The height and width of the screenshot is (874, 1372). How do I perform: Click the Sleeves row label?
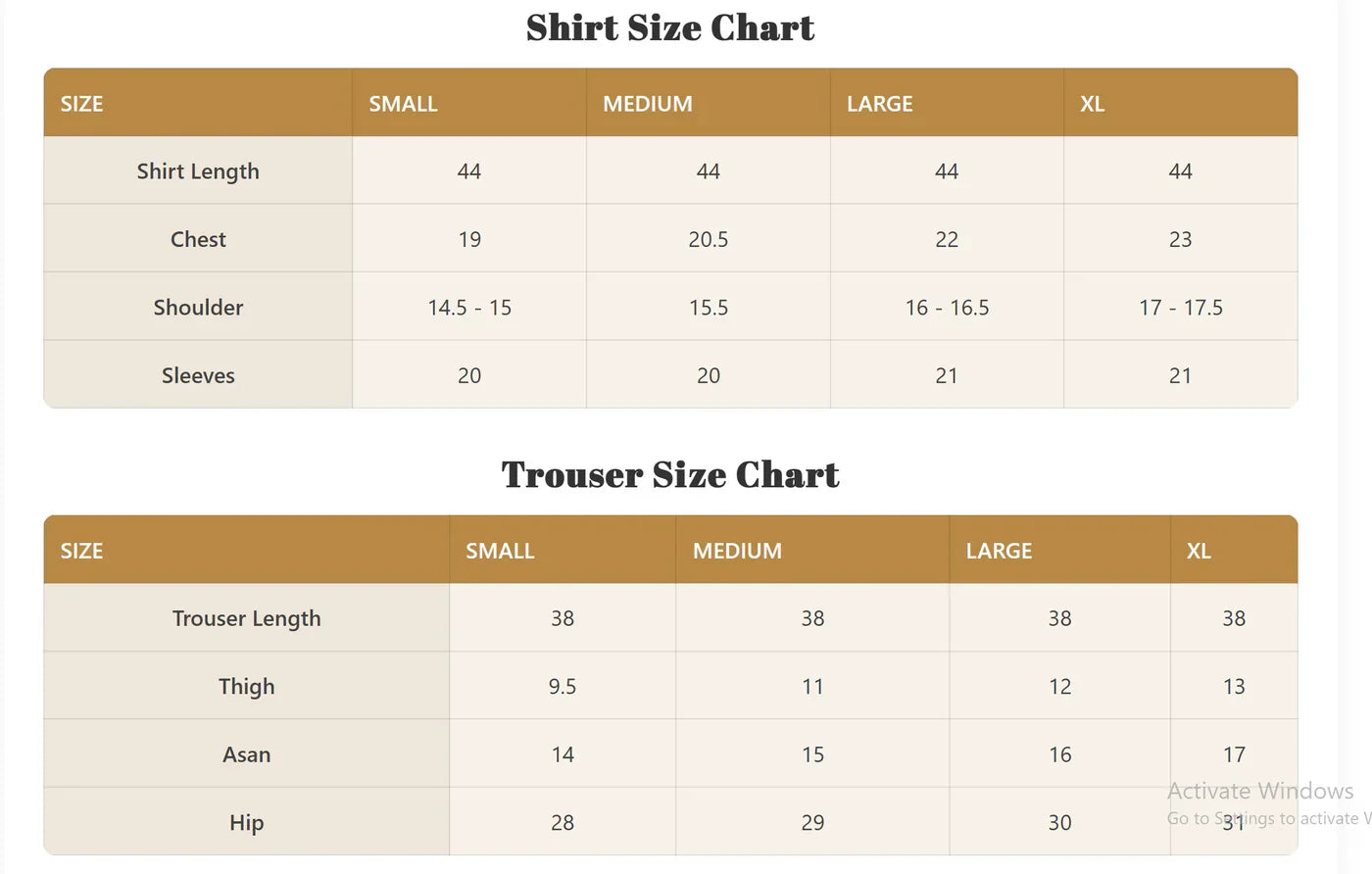click(x=198, y=375)
